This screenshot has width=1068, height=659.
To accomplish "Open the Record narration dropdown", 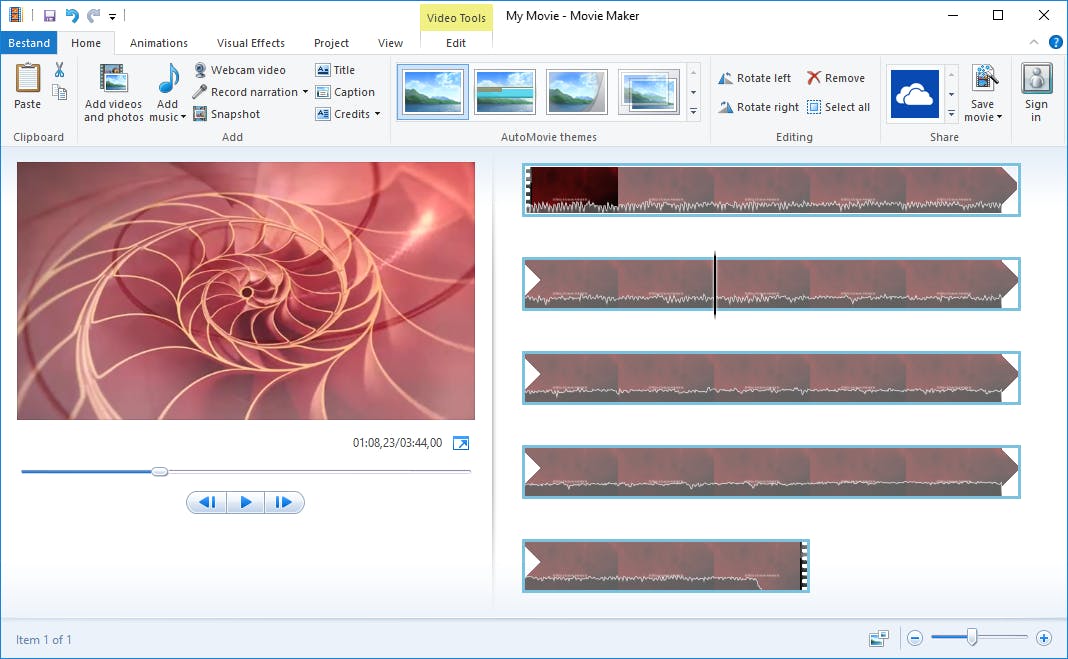I will click(305, 92).
